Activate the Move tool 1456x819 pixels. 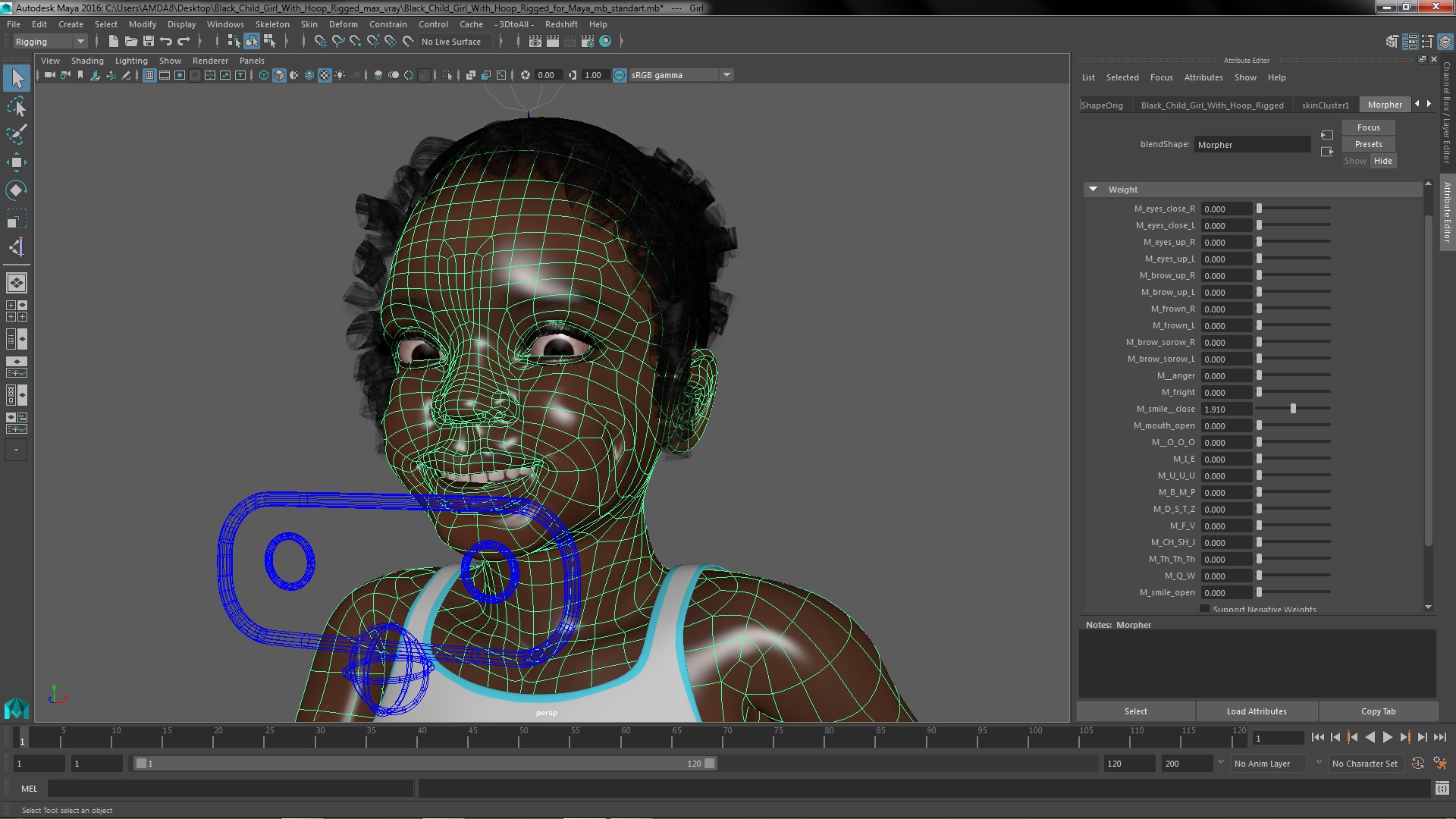point(17,162)
